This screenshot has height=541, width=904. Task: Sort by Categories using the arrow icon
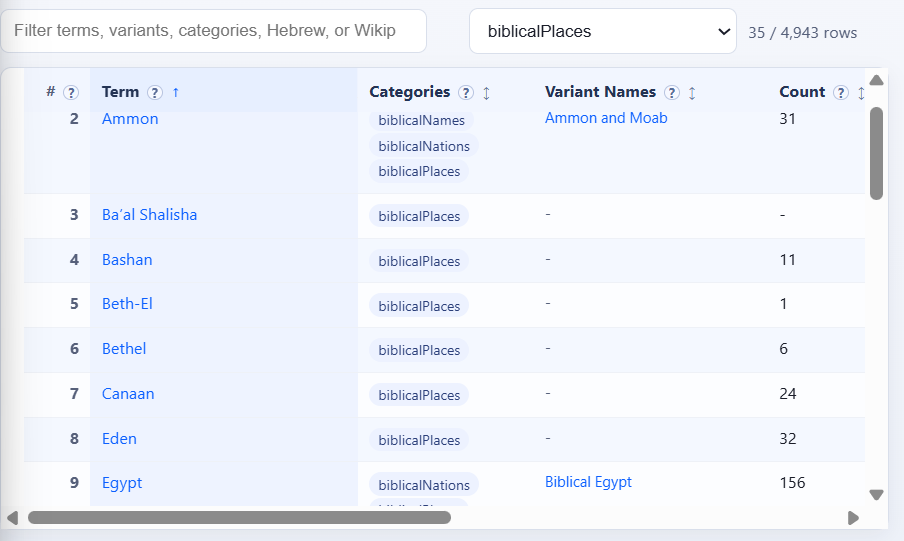tap(487, 92)
